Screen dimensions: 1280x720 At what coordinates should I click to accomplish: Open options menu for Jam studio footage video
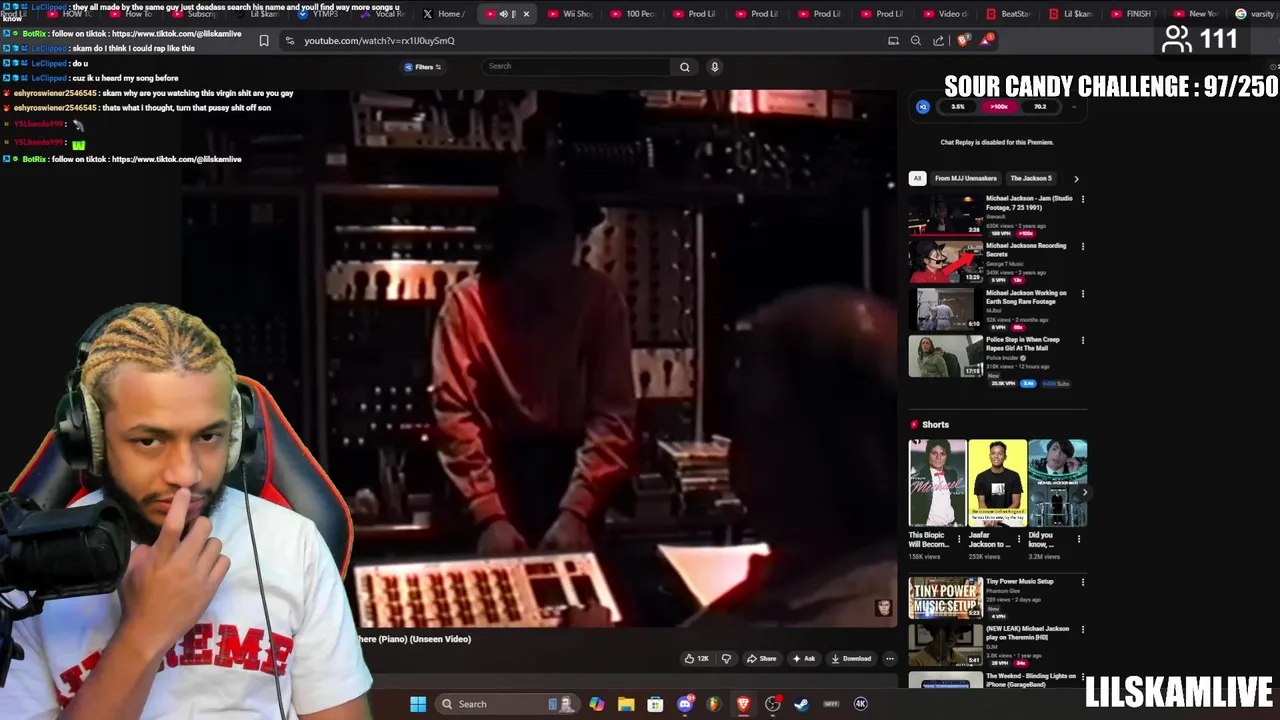point(1083,199)
